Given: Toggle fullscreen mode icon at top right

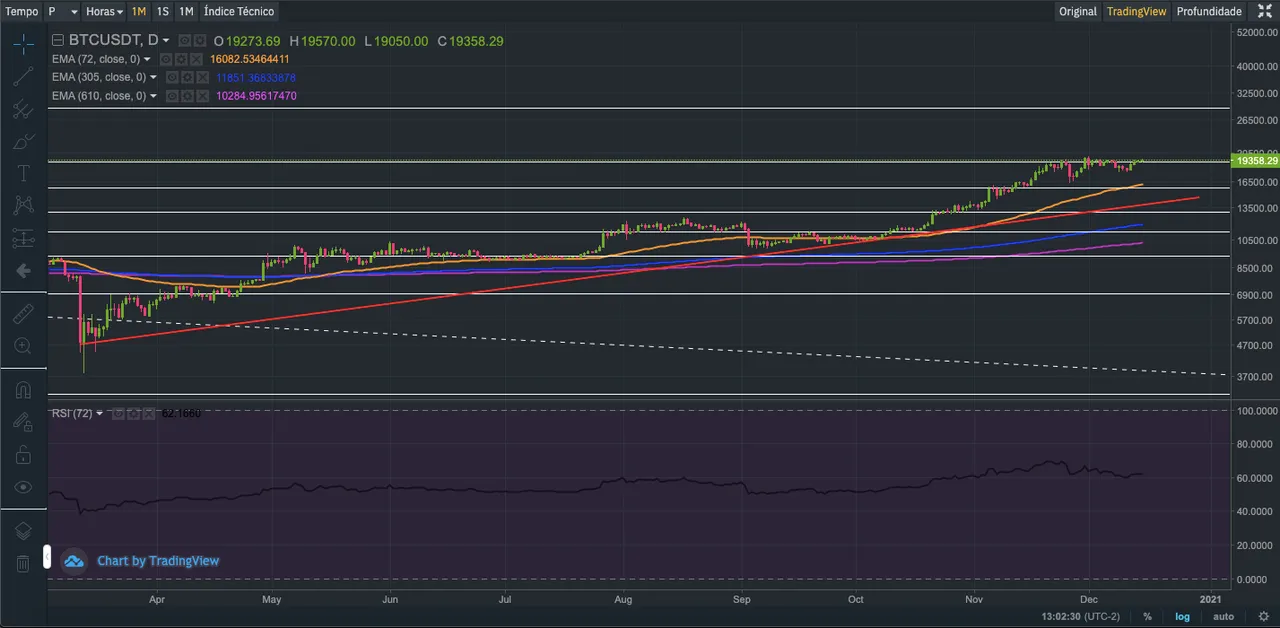Looking at the screenshot, I should 1265,11.
